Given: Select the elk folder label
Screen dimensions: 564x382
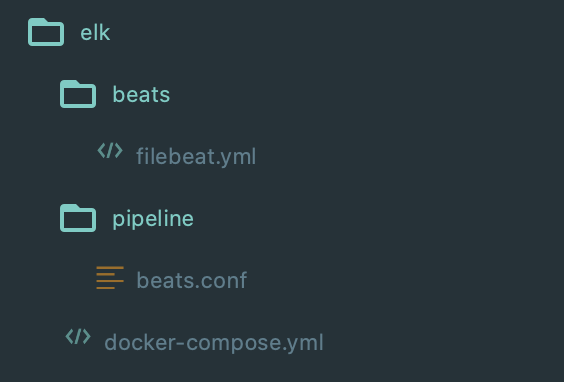Looking at the screenshot, I should [x=95, y=33].
